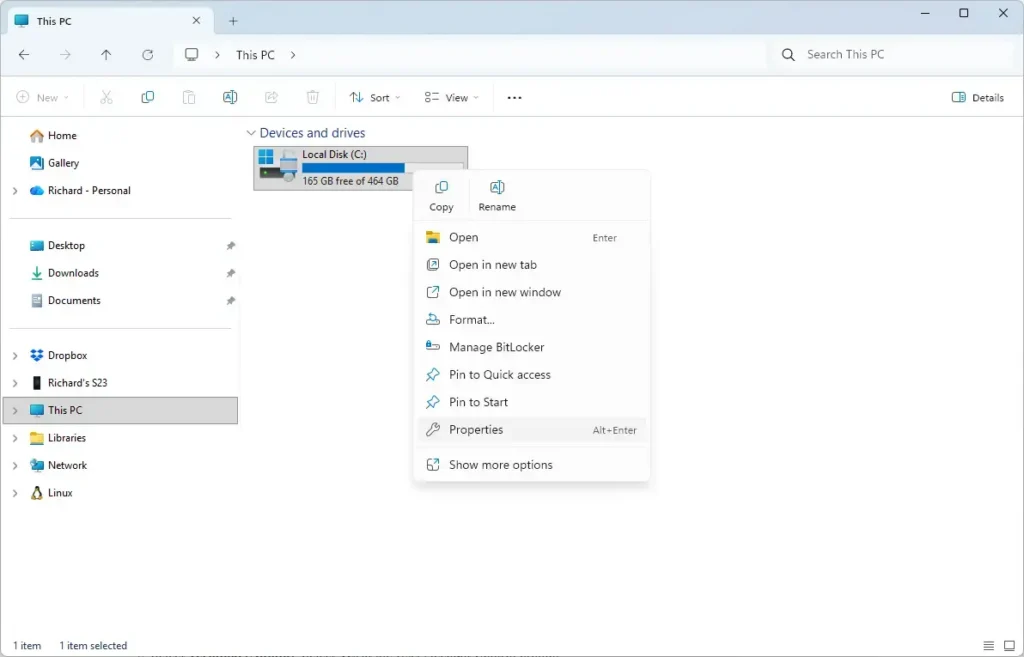Select Pin to Start
The image size is (1024, 657).
pyautogui.click(x=532, y=402)
